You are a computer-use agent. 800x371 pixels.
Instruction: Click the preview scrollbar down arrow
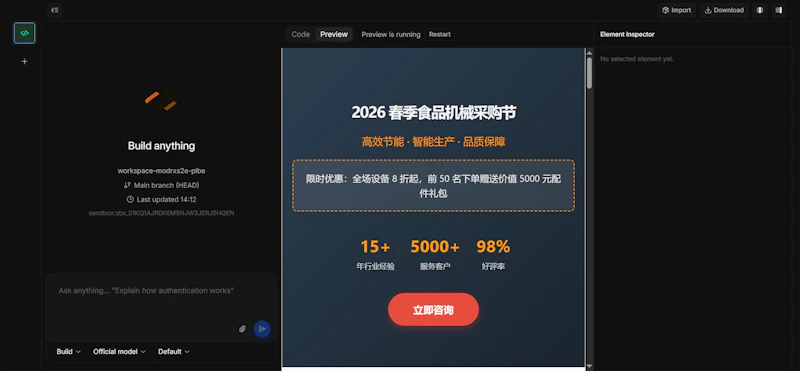coord(589,366)
